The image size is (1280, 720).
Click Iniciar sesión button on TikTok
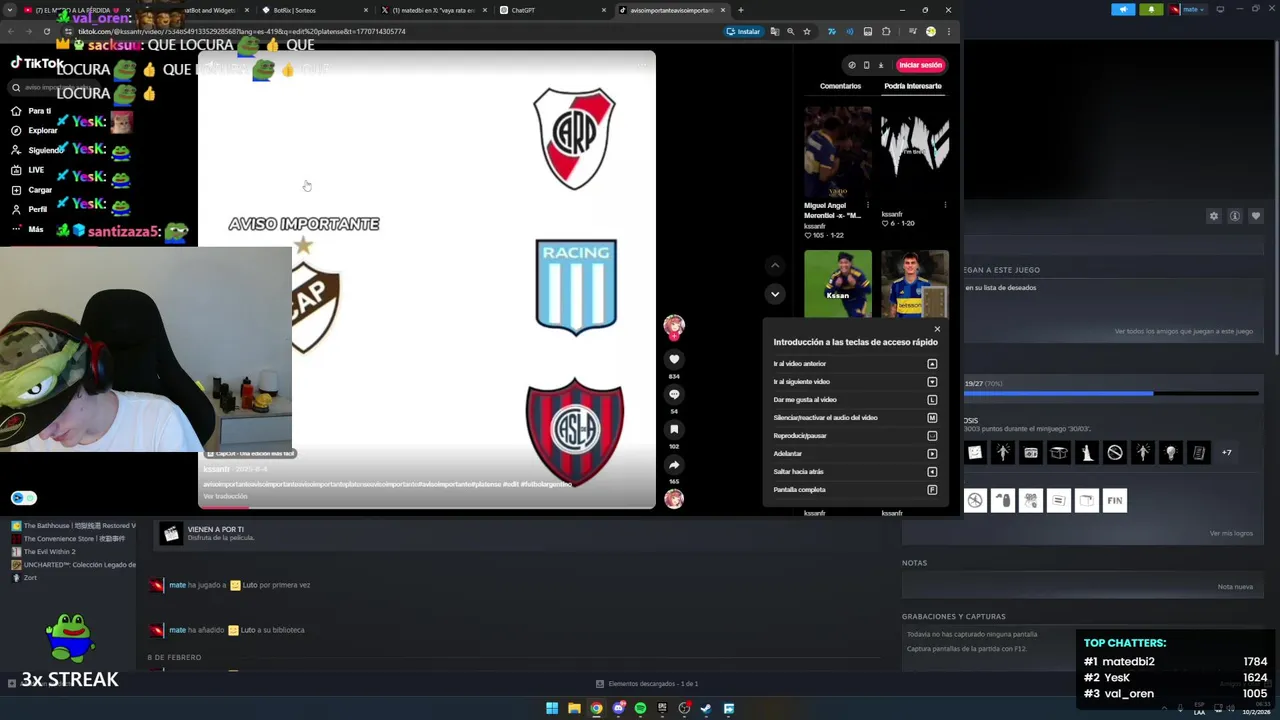tap(920, 65)
